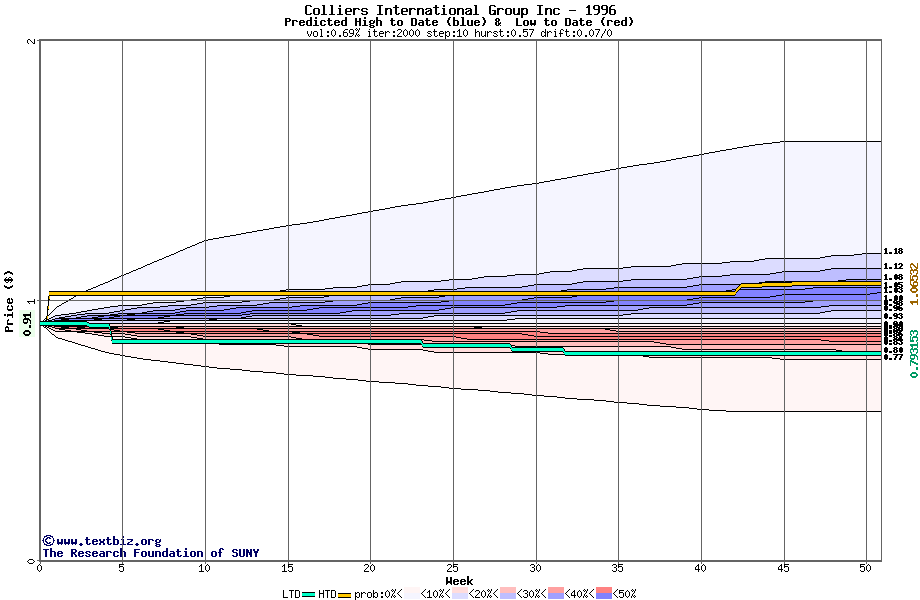Click the chart title 'Colliers International Group Inc - 1996'

pos(460,10)
